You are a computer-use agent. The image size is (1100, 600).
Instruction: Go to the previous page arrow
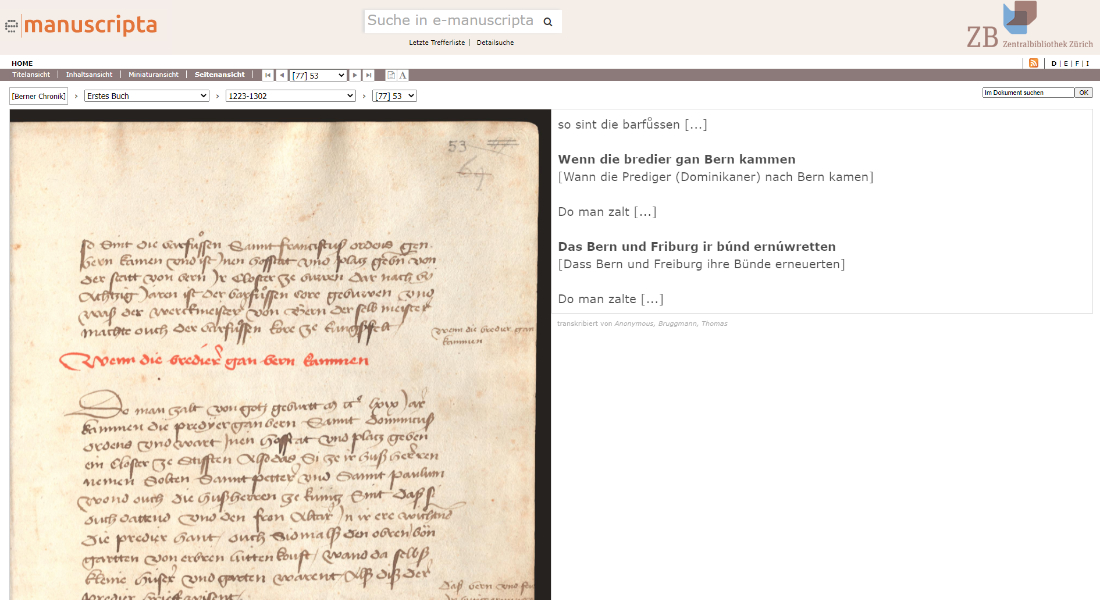tap(281, 75)
